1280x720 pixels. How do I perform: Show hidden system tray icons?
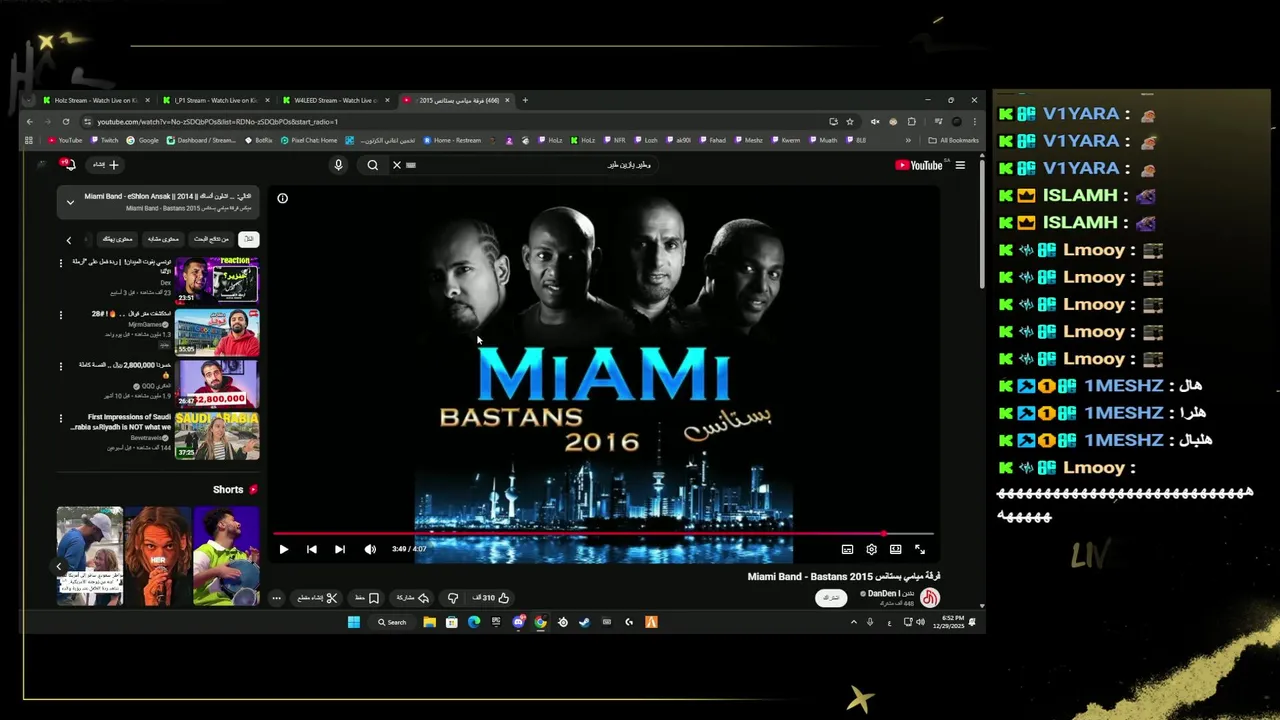[x=853, y=622]
